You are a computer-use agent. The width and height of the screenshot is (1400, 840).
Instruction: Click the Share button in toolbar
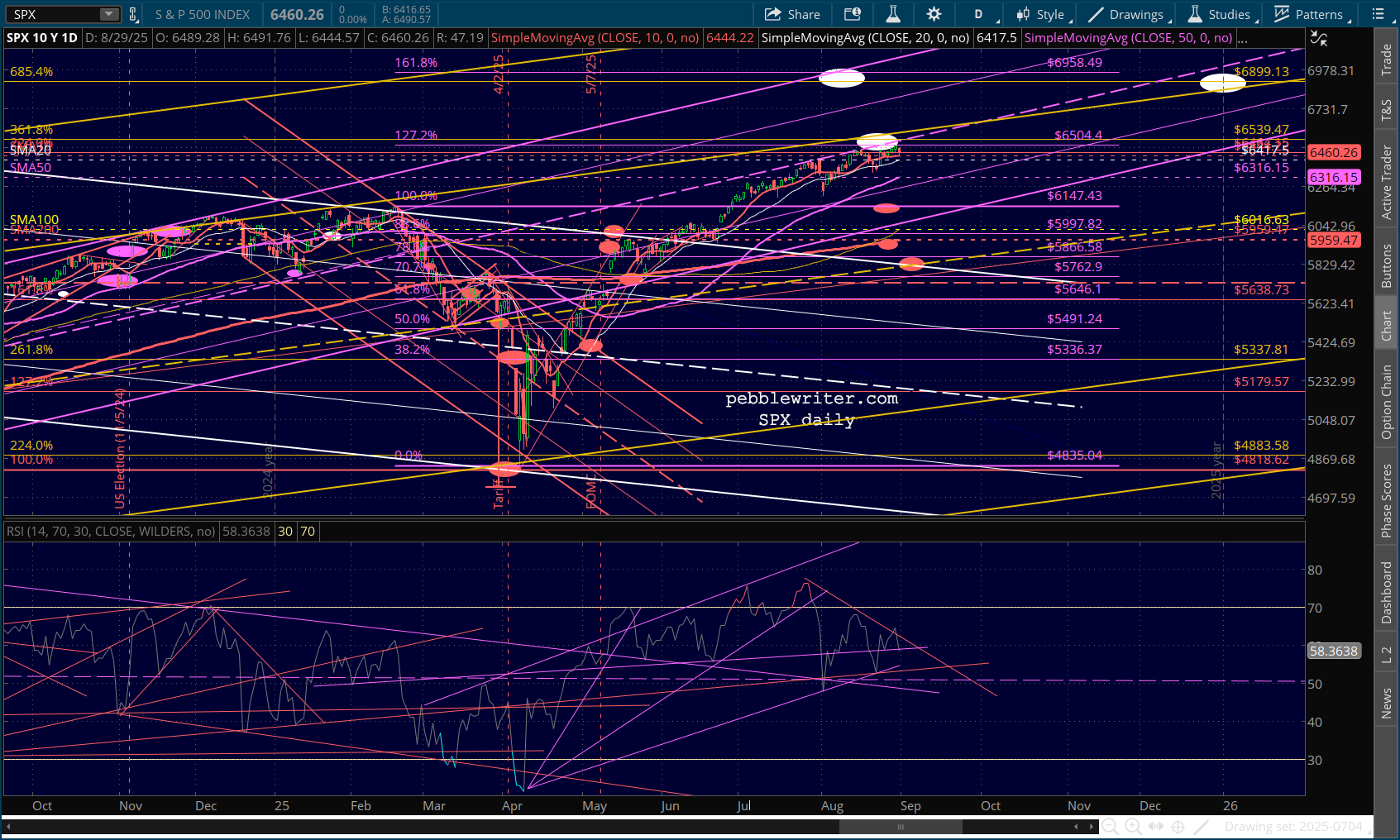coord(792,14)
